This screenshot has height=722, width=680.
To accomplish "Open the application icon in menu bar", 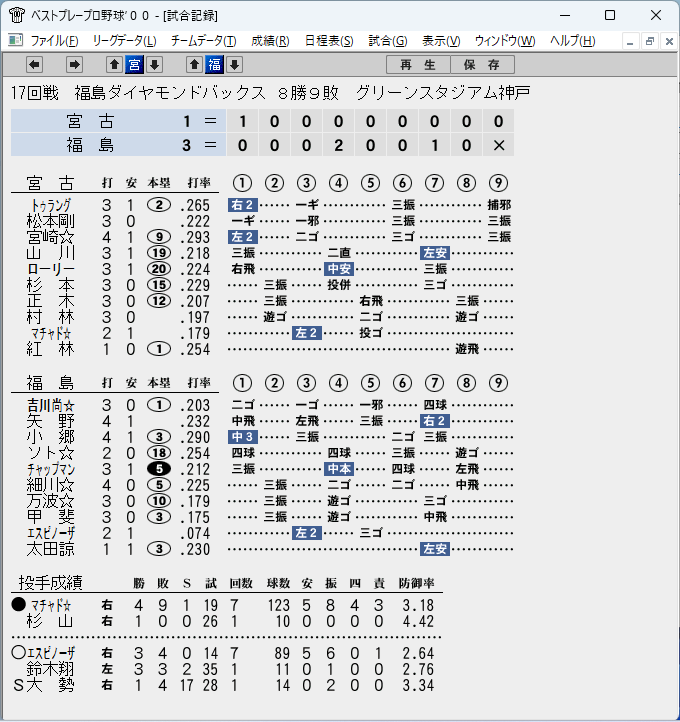I will tap(15, 41).
